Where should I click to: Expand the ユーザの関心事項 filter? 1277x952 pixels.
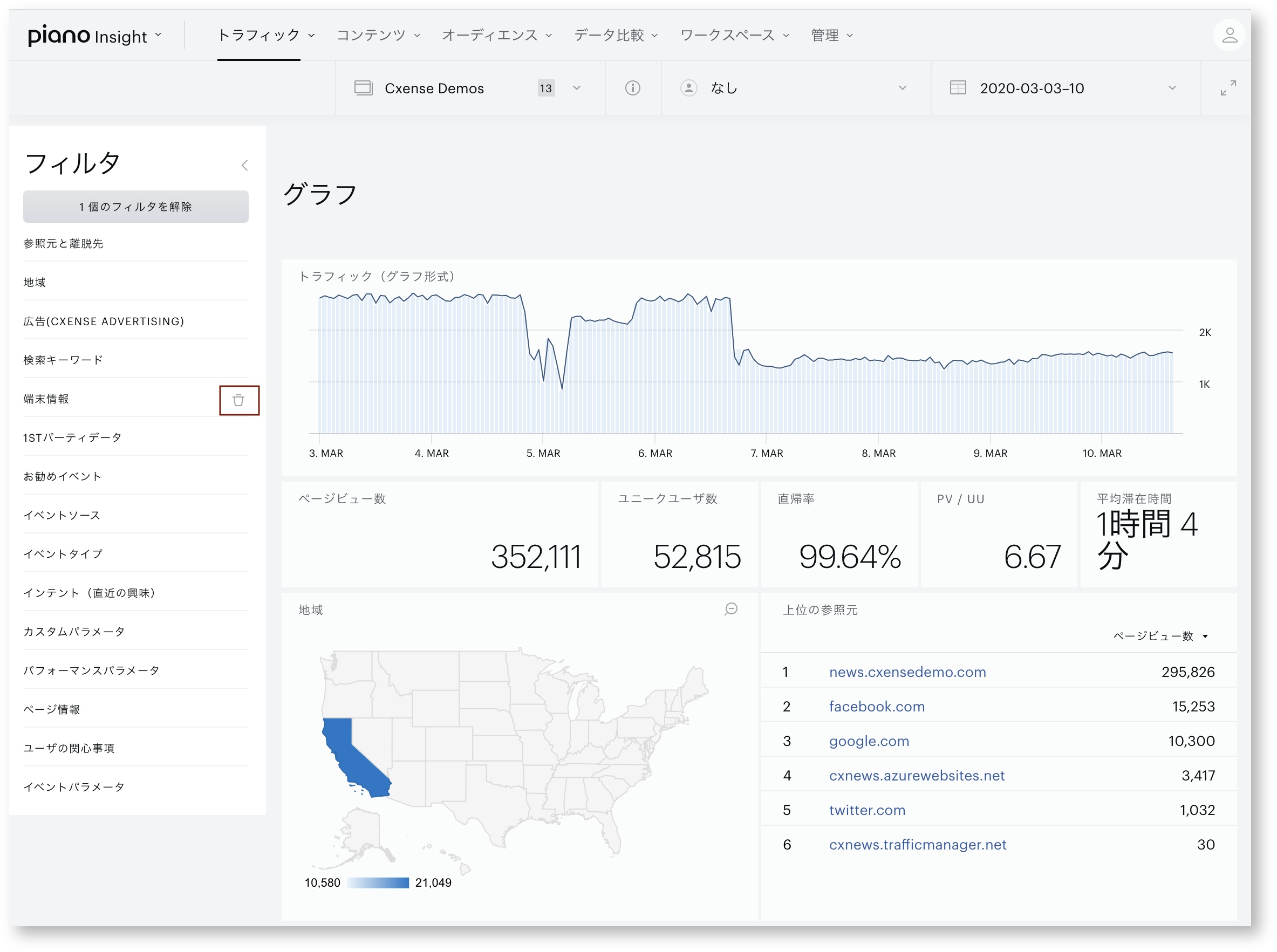click(x=135, y=748)
